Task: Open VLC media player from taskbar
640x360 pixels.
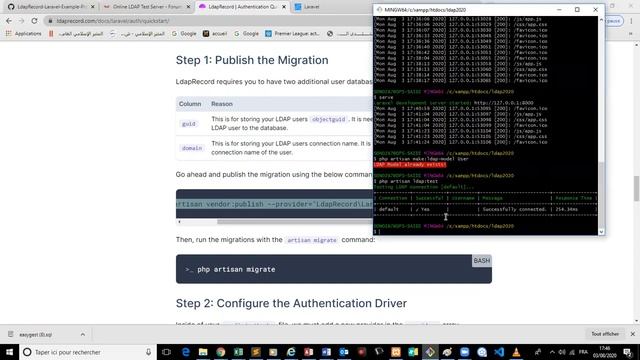Action: [516, 352]
